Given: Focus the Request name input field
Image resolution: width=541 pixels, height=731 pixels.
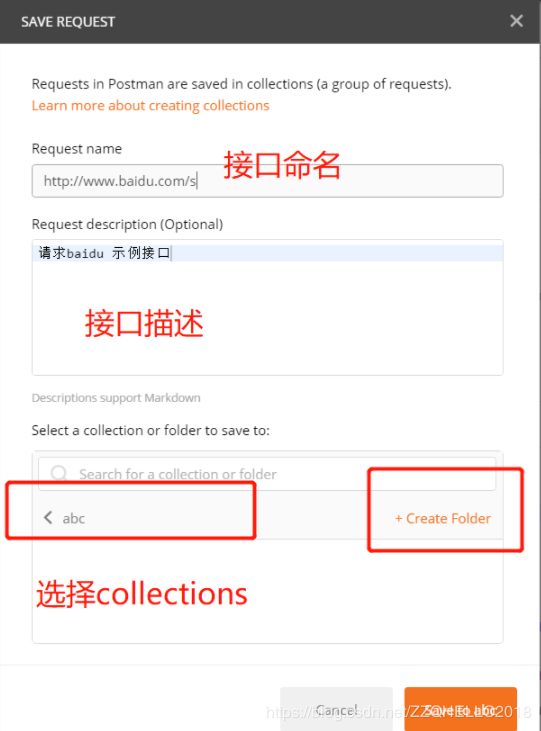Looking at the screenshot, I should pos(267,181).
